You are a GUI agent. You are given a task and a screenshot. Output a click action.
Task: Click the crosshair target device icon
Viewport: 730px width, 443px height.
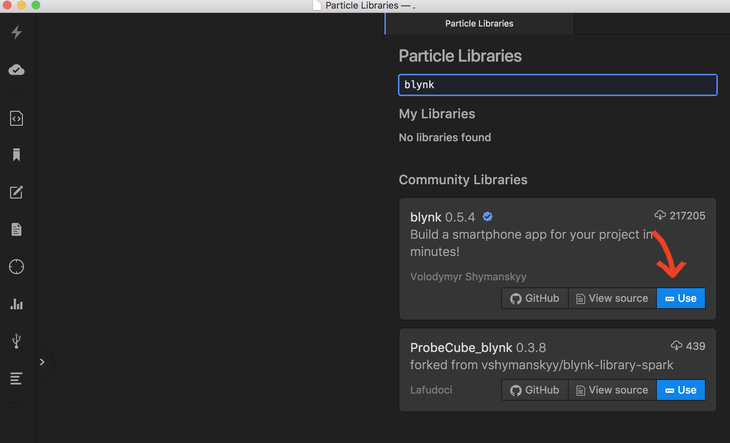click(16, 267)
